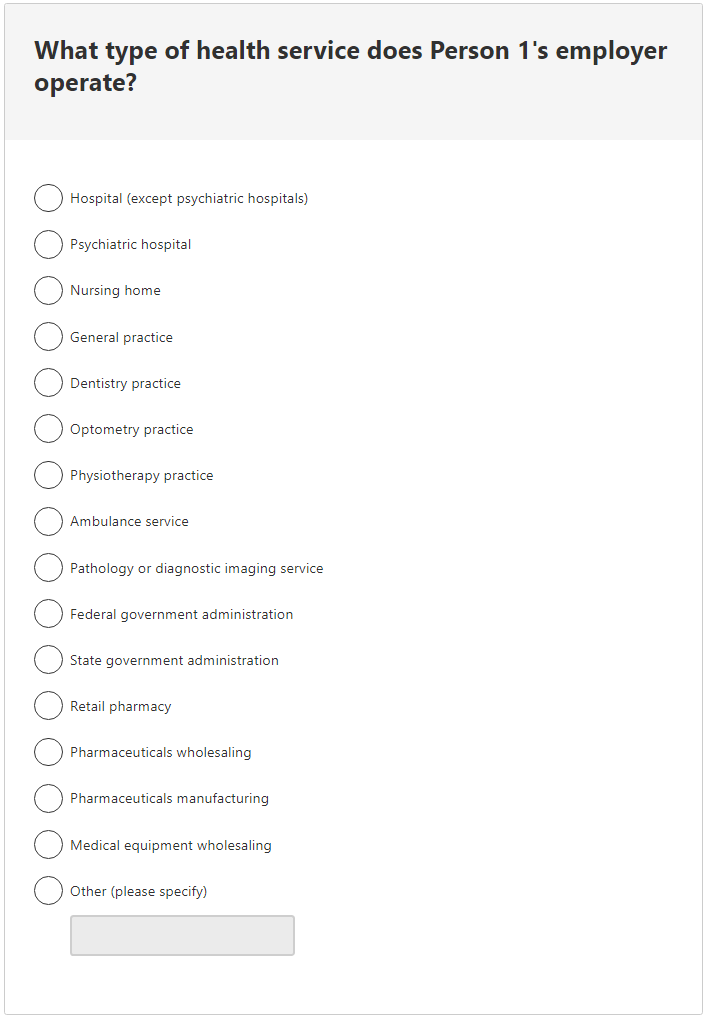The width and height of the screenshot is (708, 1020).
Task: Select Pharmaceuticals wholesaling
Action: click(x=48, y=752)
